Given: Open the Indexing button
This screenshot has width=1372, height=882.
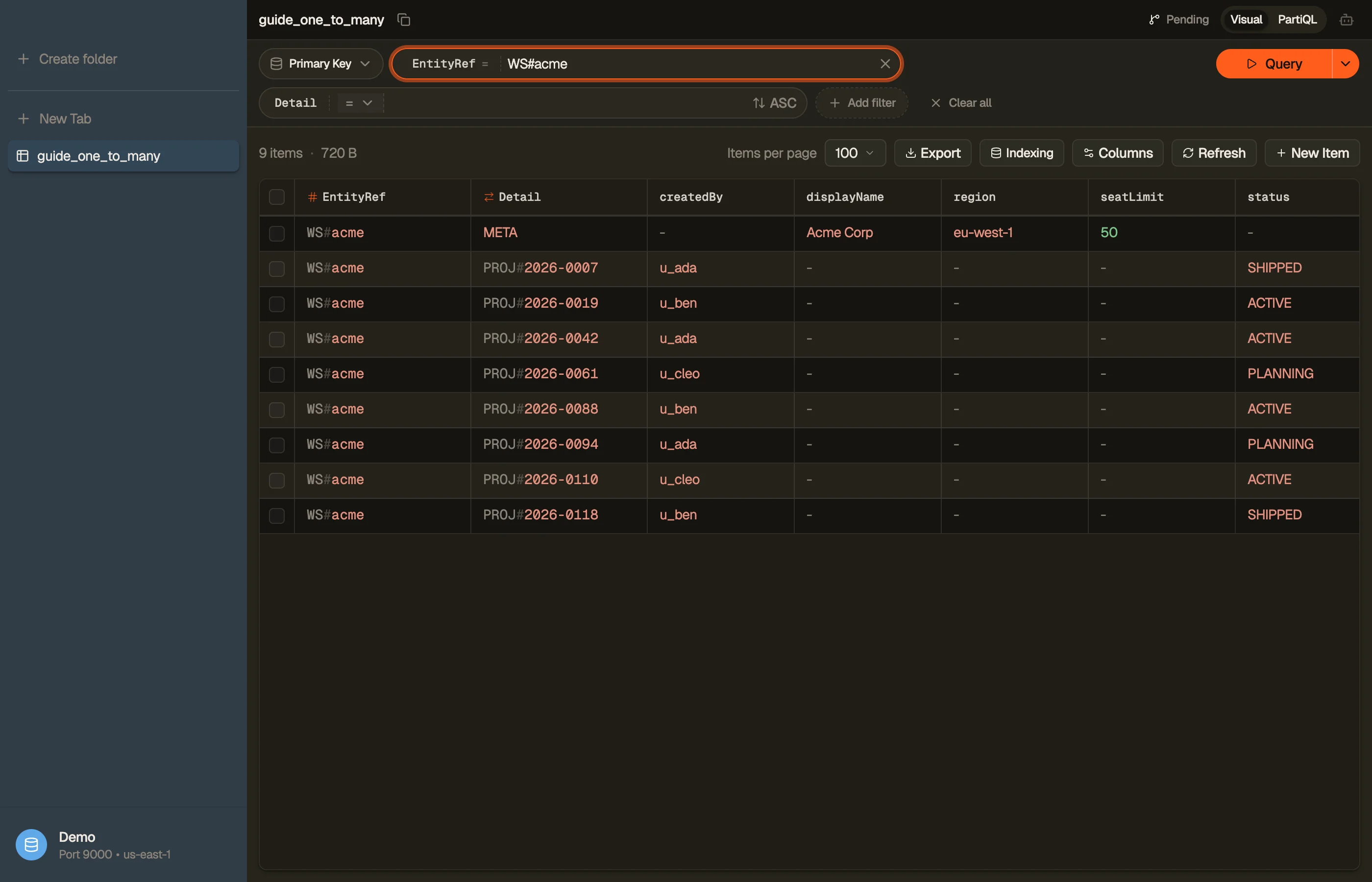Looking at the screenshot, I should (x=1022, y=153).
